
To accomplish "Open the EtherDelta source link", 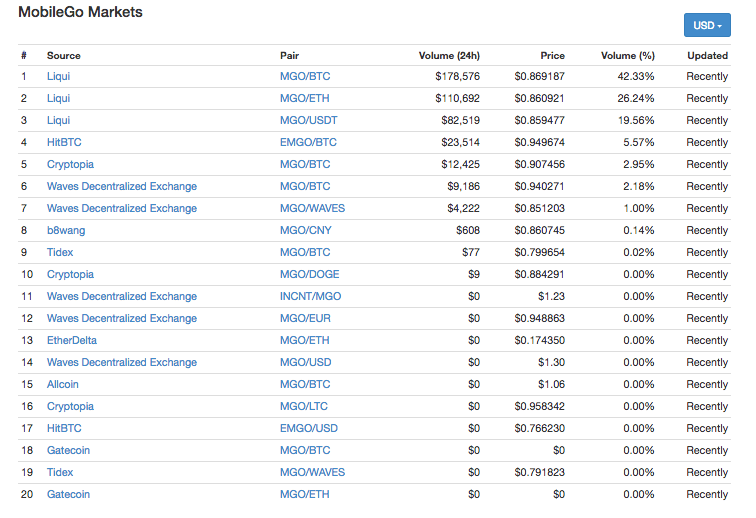I will (x=72, y=340).
